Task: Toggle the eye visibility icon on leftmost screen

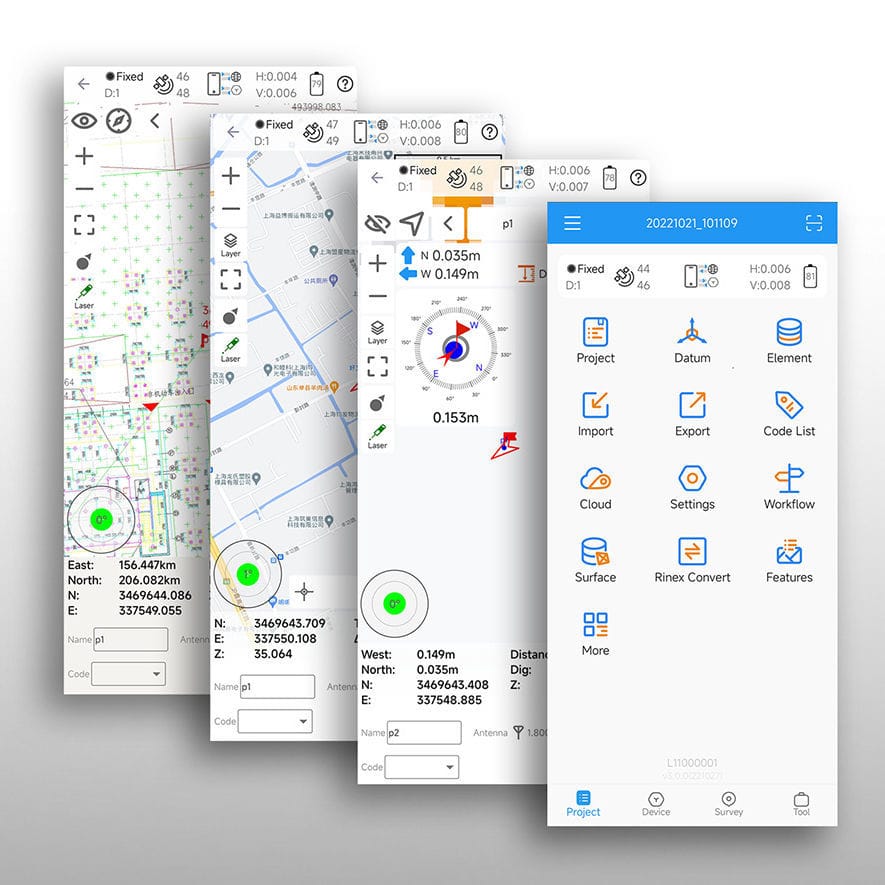Action: tap(84, 121)
